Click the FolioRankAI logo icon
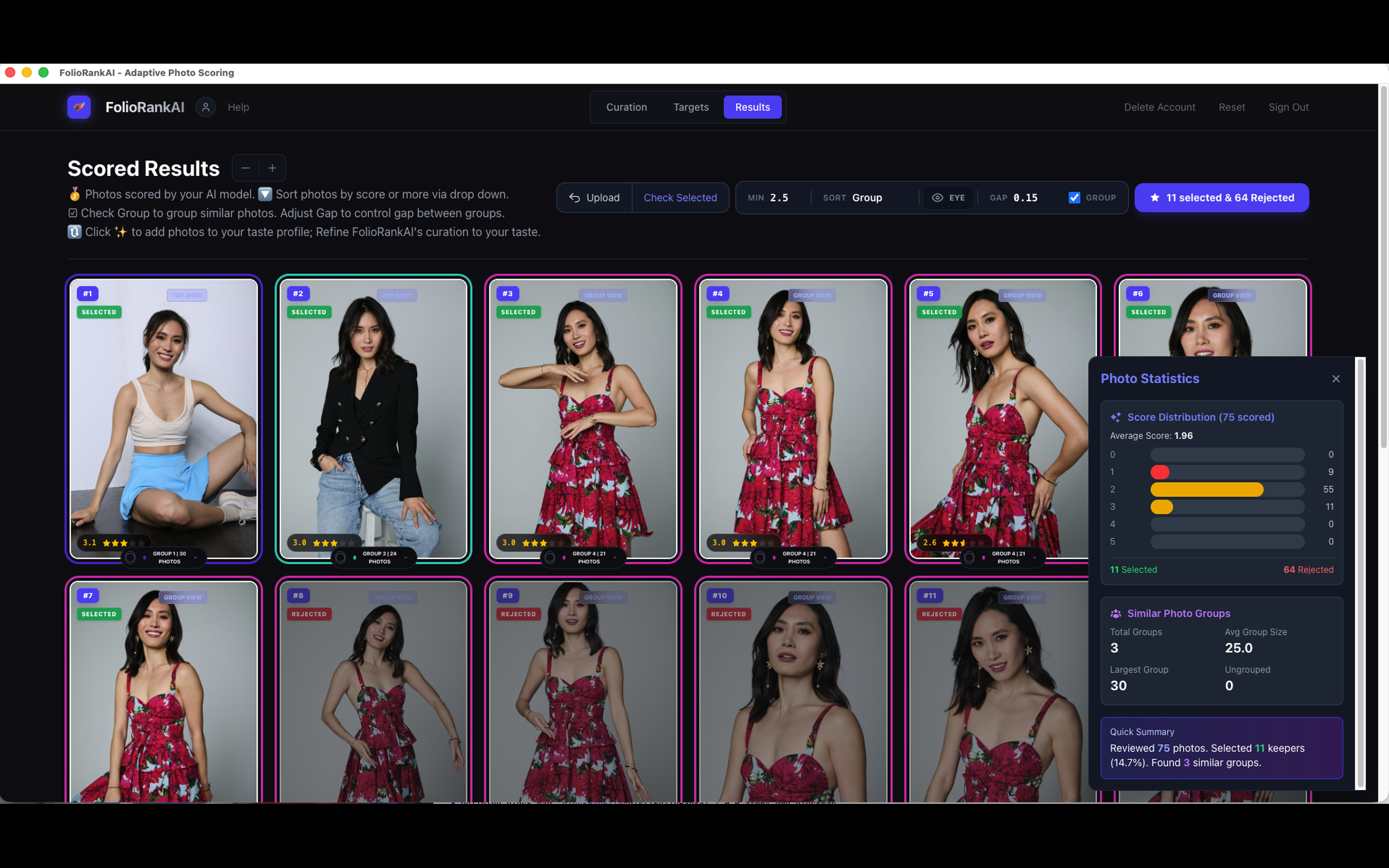 coord(79,107)
